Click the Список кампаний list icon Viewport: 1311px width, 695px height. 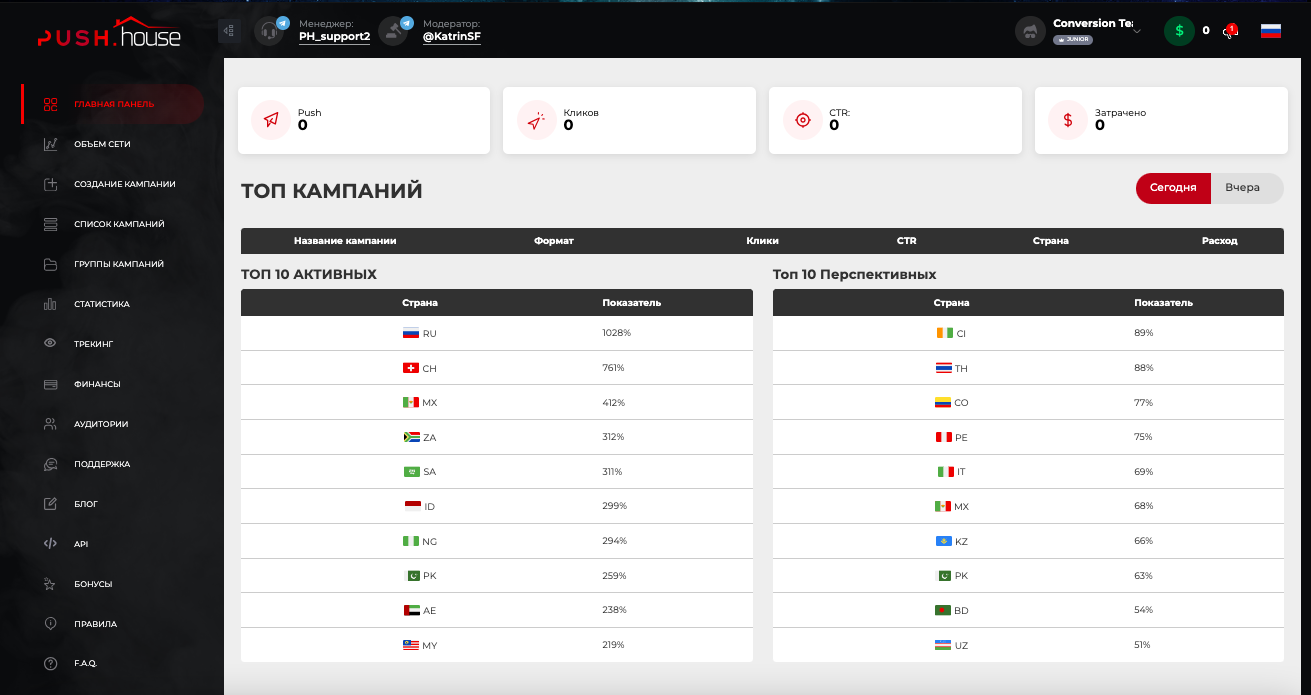pyautogui.click(x=50, y=224)
